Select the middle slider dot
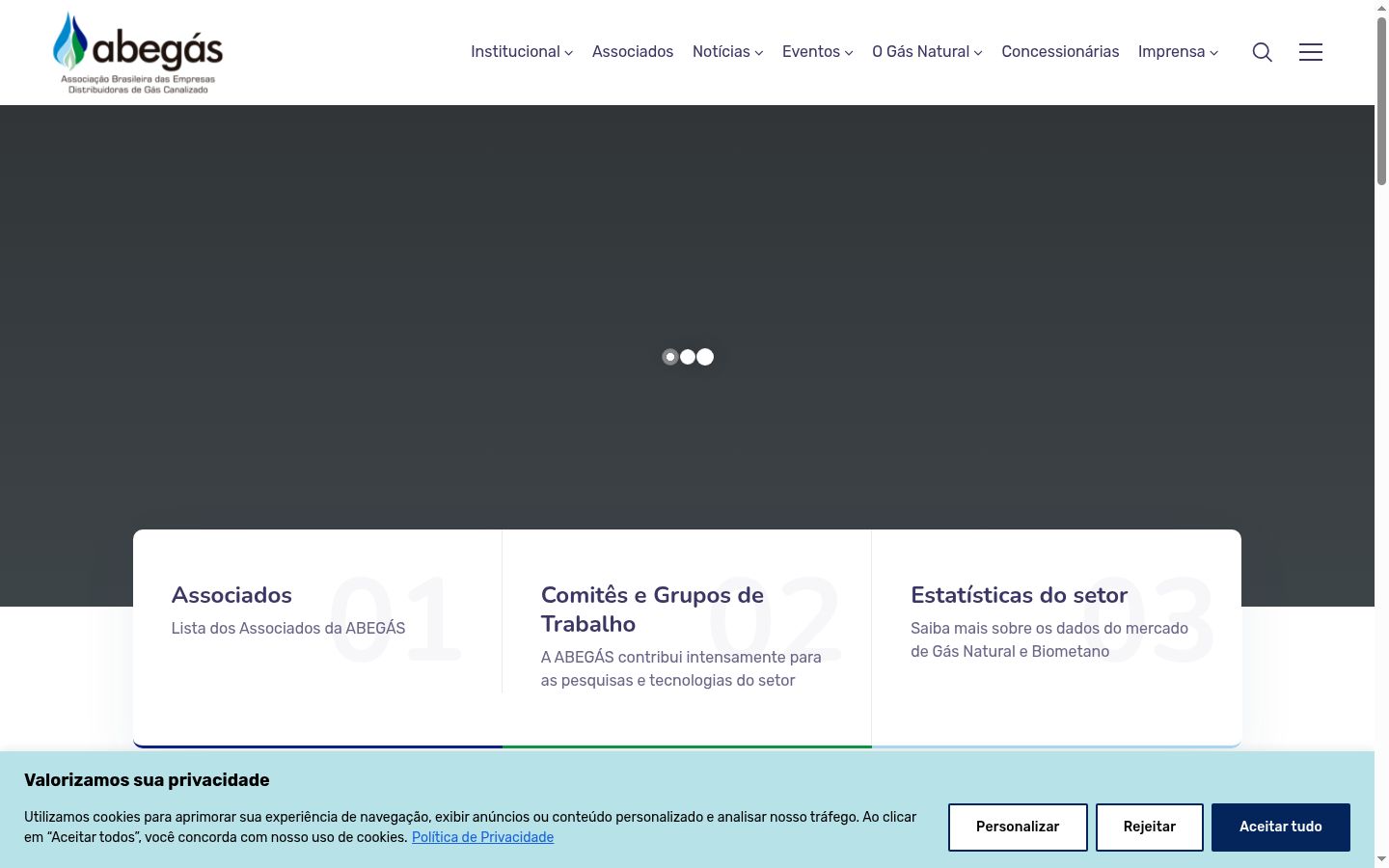Image resolution: width=1389 pixels, height=868 pixels. click(x=688, y=357)
